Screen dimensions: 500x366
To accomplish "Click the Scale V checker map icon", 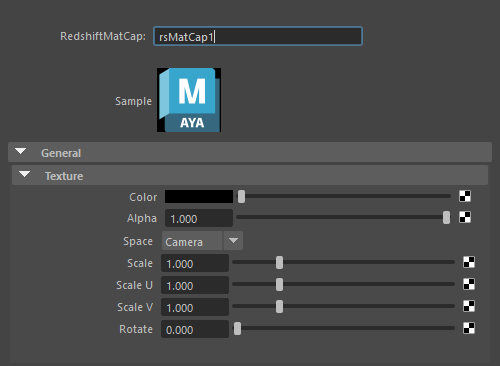I will [x=469, y=306].
